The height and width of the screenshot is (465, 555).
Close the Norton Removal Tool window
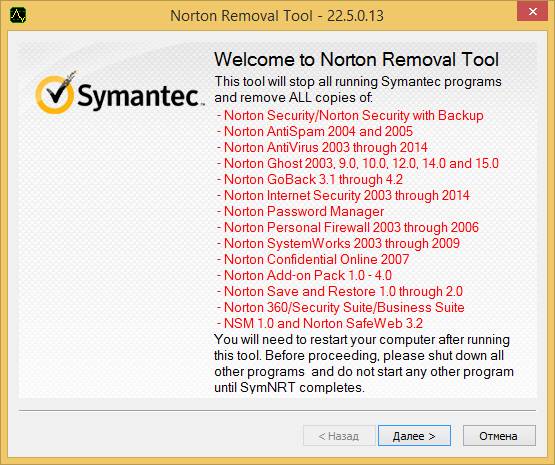532,12
